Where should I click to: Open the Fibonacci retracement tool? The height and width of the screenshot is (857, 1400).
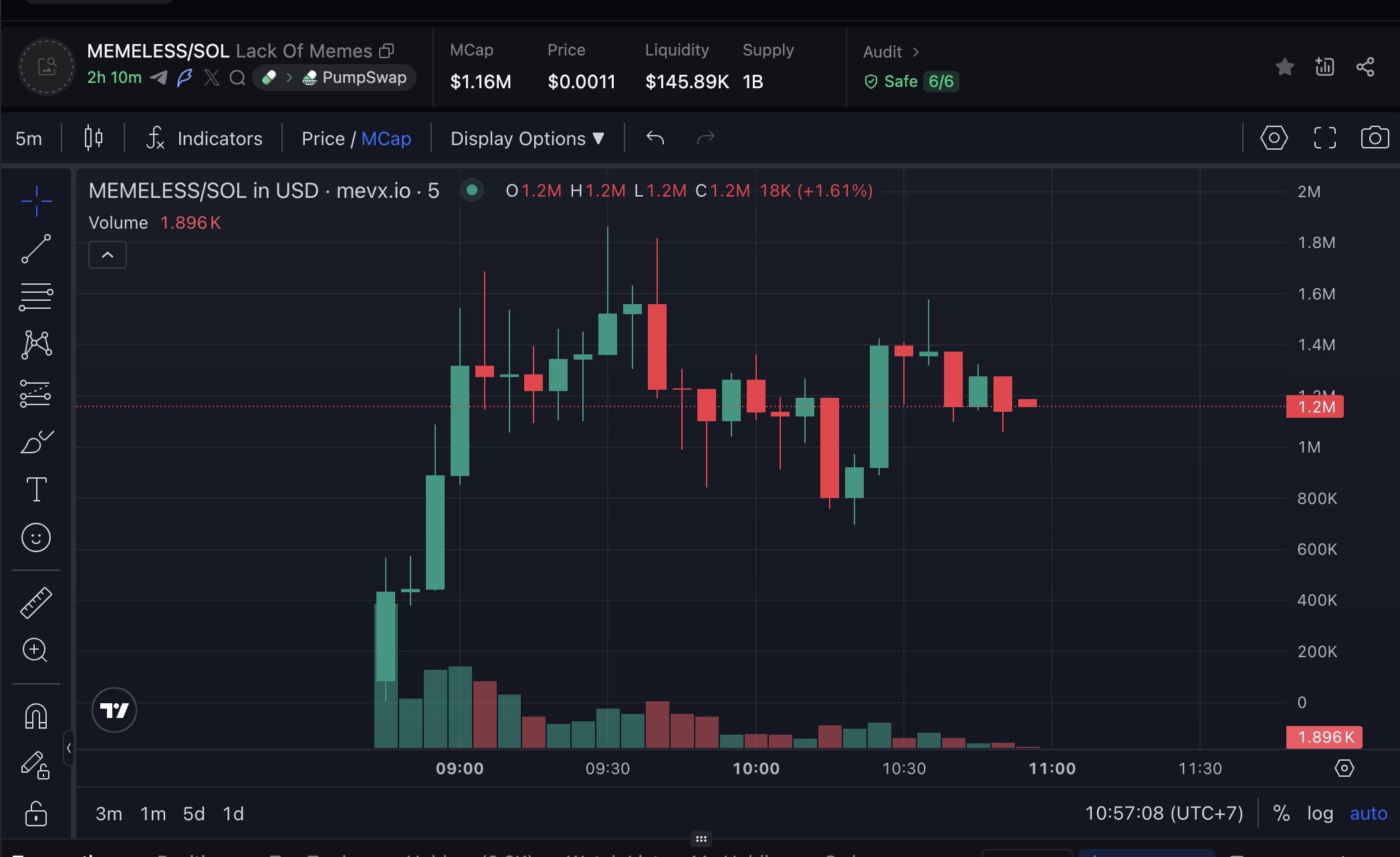point(36,297)
